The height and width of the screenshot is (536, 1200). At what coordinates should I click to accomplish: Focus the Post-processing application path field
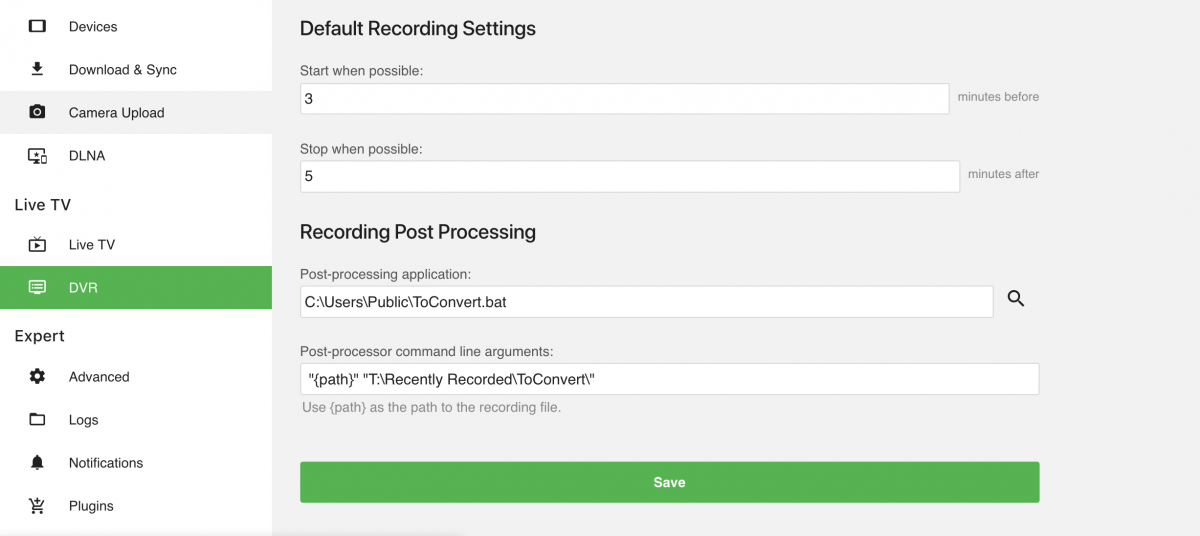tap(646, 301)
